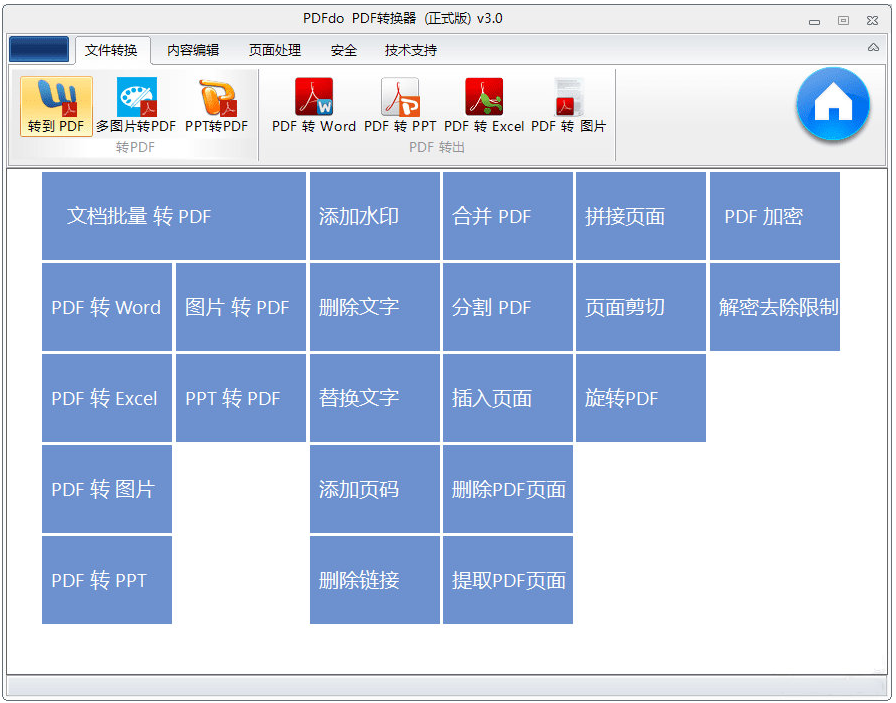Open the 页面处理 tab
The height and width of the screenshot is (703, 896).
pos(274,49)
